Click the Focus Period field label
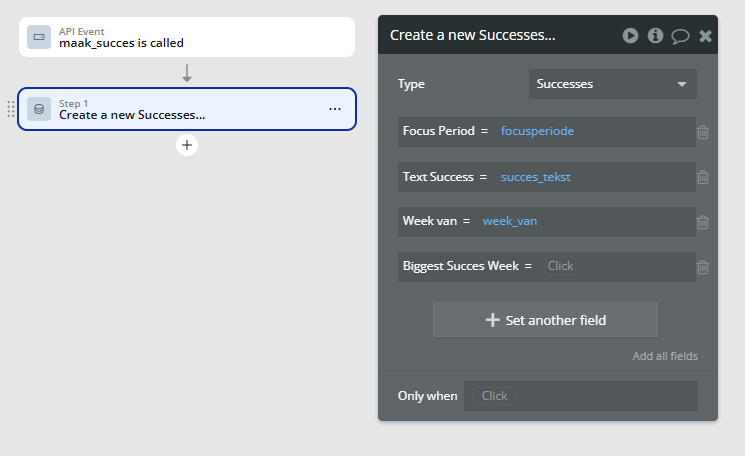This screenshot has width=745, height=456. coord(439,131)
